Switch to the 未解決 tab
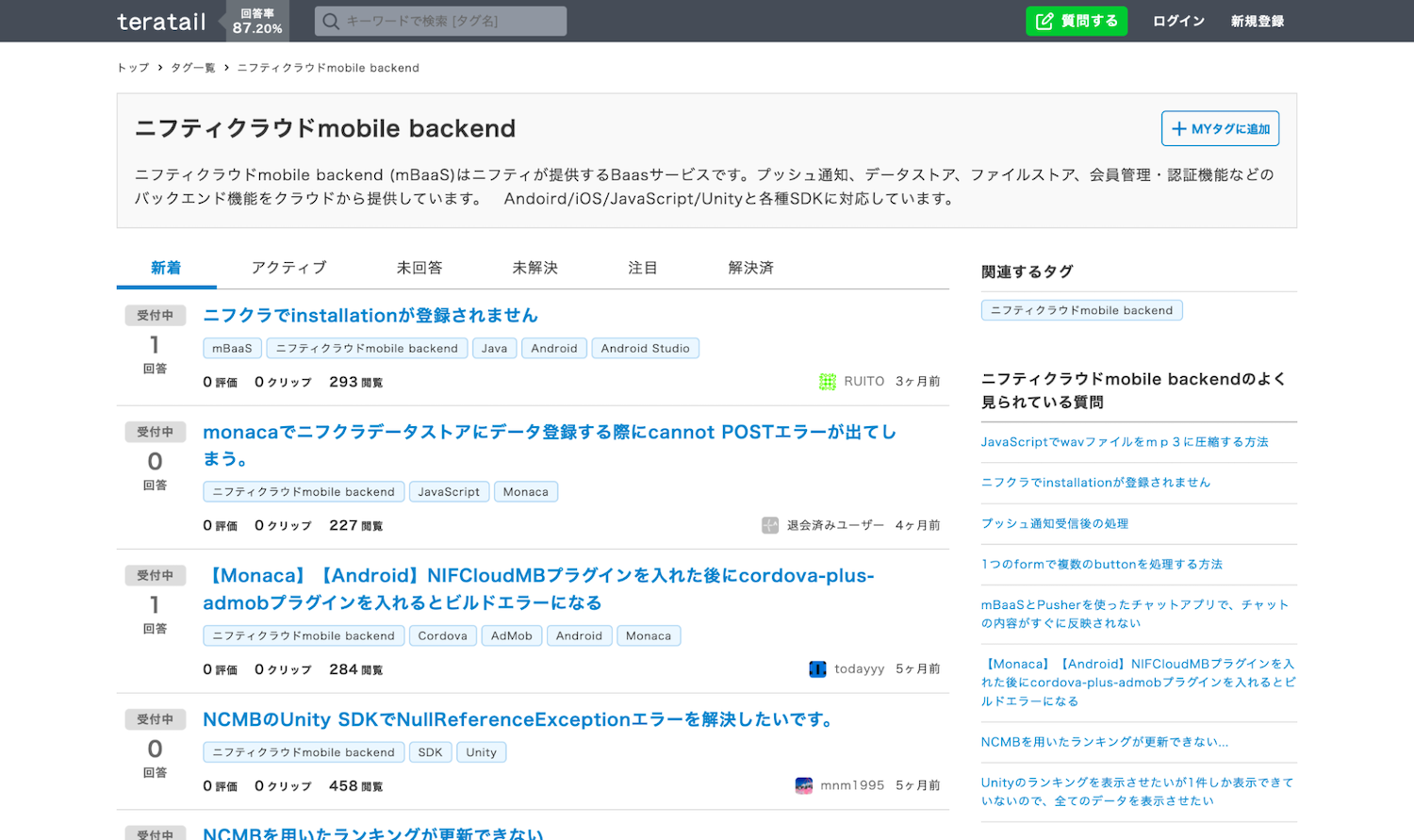The width and height of the screenshot is (1414, 840). (535, 268)
